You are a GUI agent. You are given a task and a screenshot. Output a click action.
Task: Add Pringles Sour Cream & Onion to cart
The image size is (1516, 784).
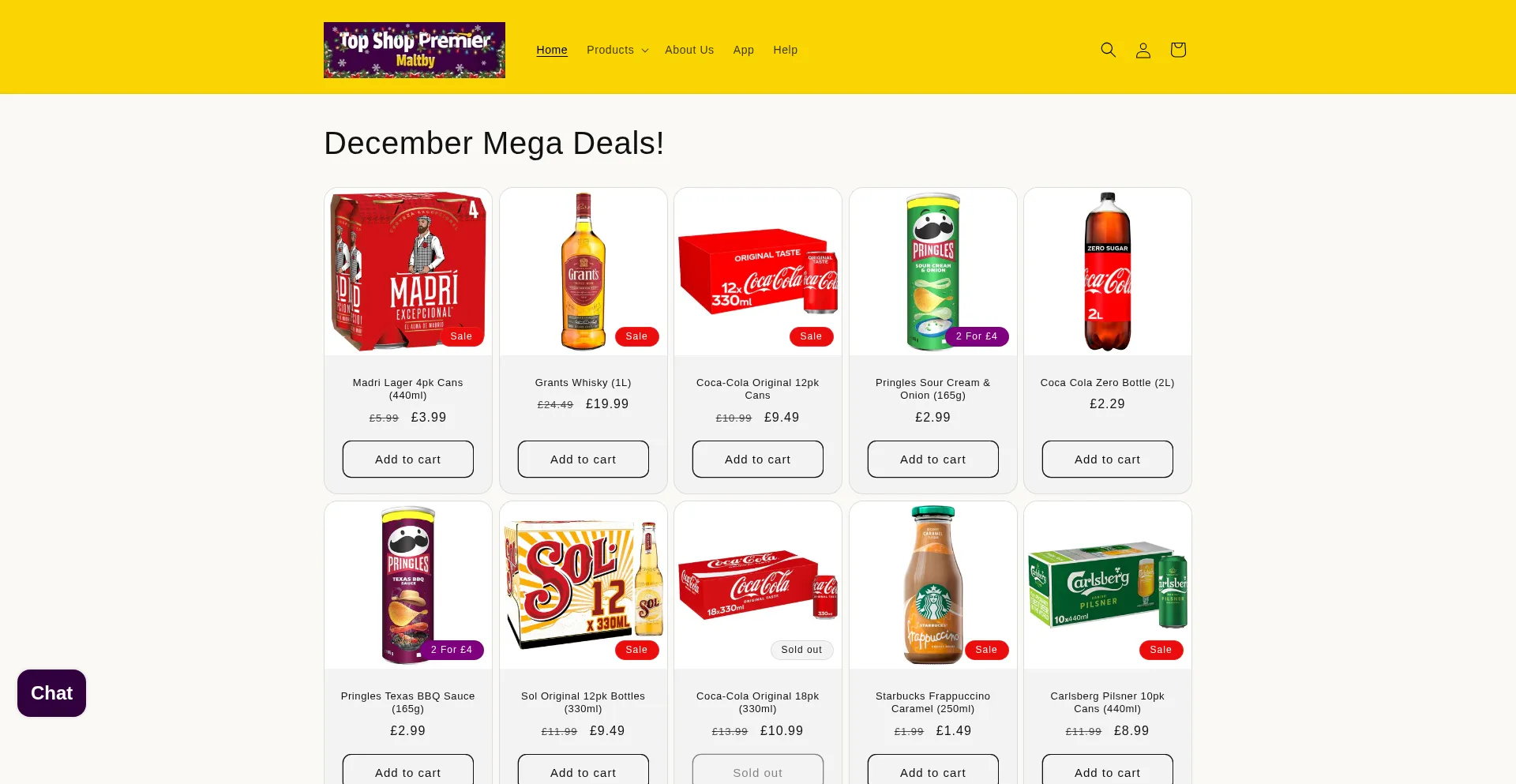click(932, 460)
